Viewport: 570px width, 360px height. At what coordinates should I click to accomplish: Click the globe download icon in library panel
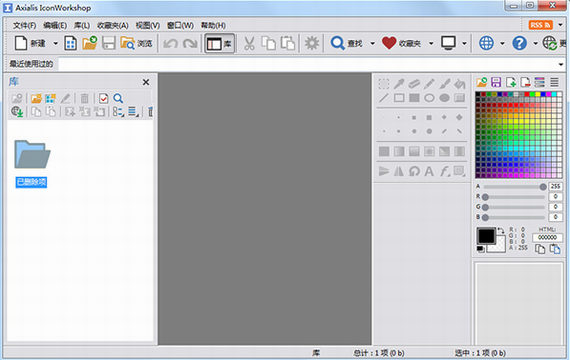pyautogui.click(x=17, y=111)
